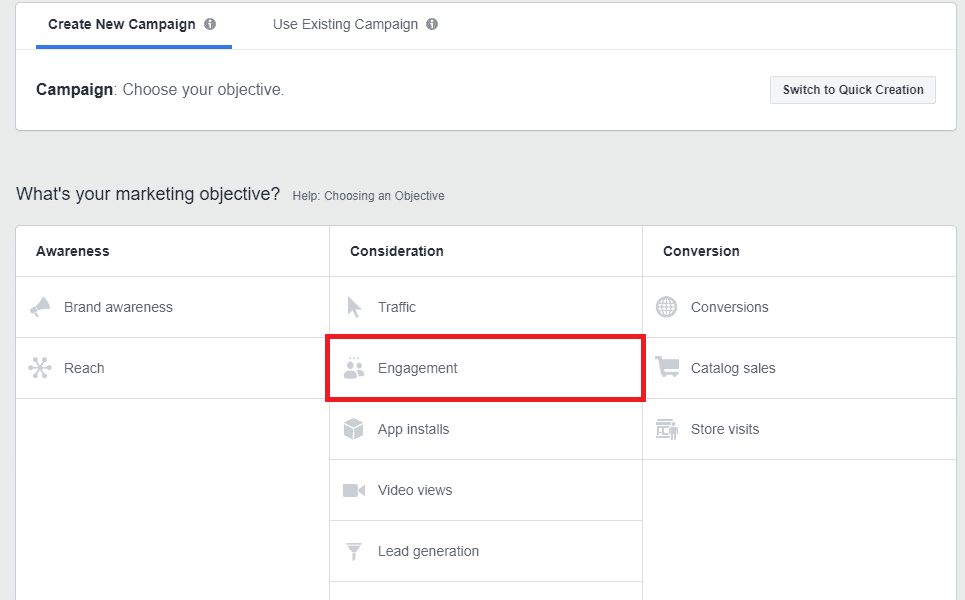Click the Video views camera icon
Image resolution: width=965 pixels, height=600 pixels.
point(354,490)
